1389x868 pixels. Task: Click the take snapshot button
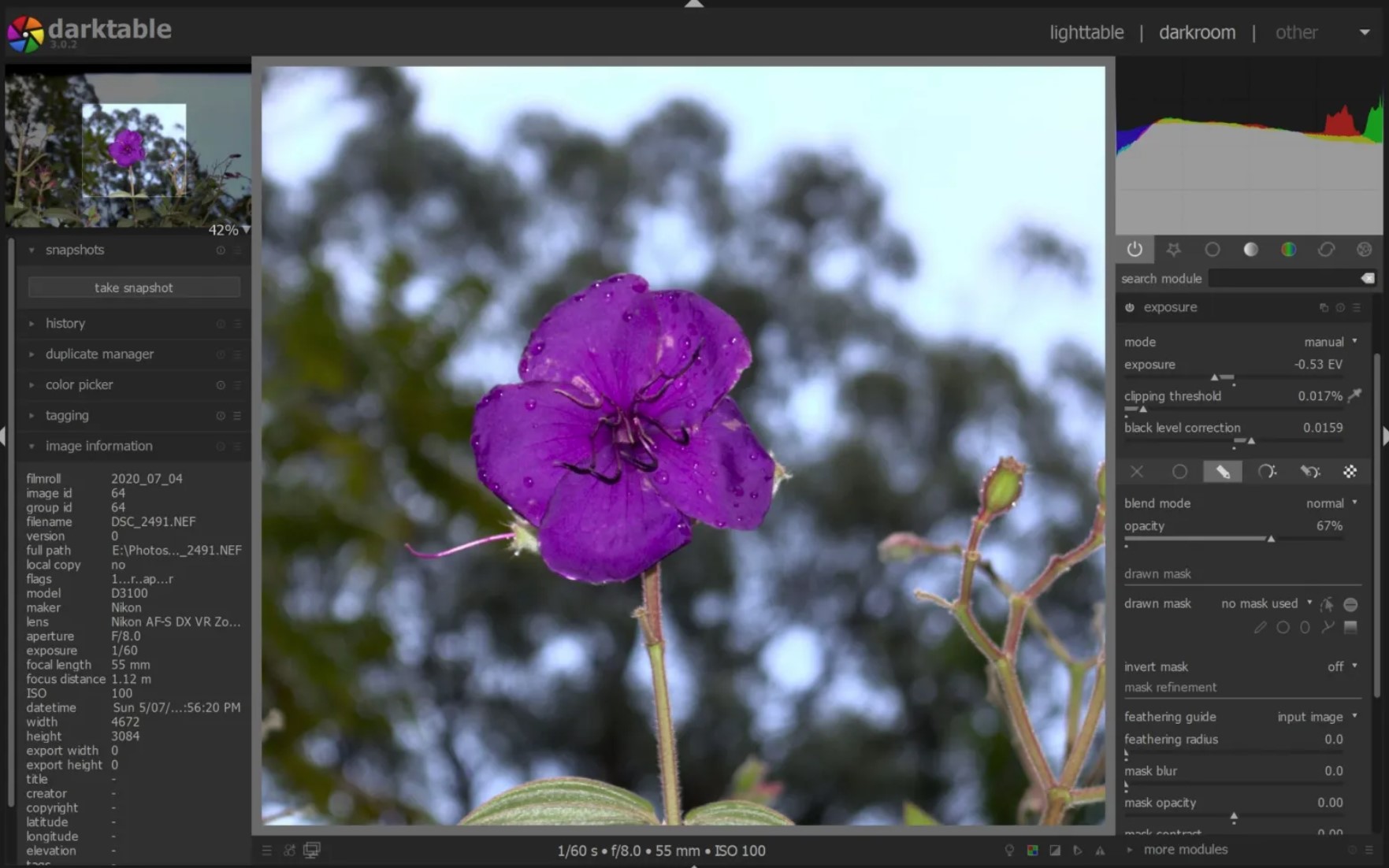tap(134, 287)
